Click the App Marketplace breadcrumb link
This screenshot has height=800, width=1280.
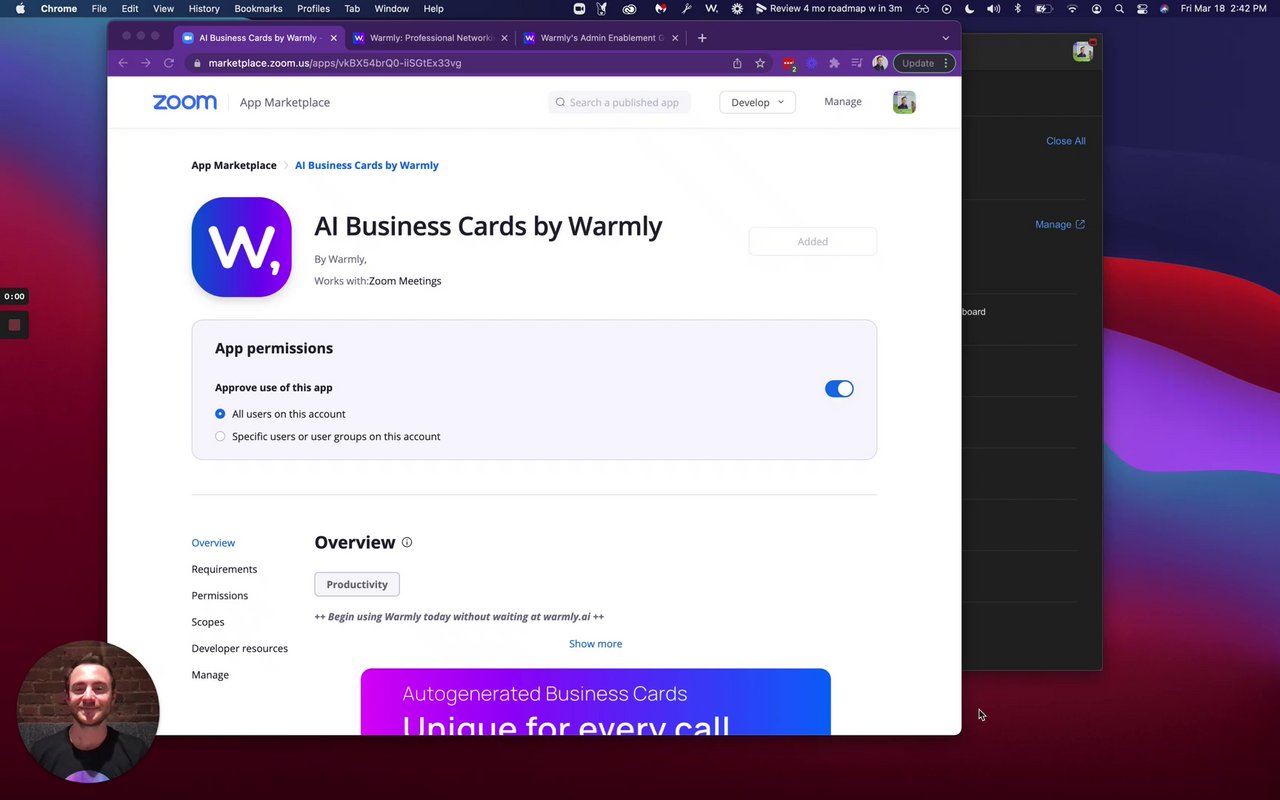point(234,165)
